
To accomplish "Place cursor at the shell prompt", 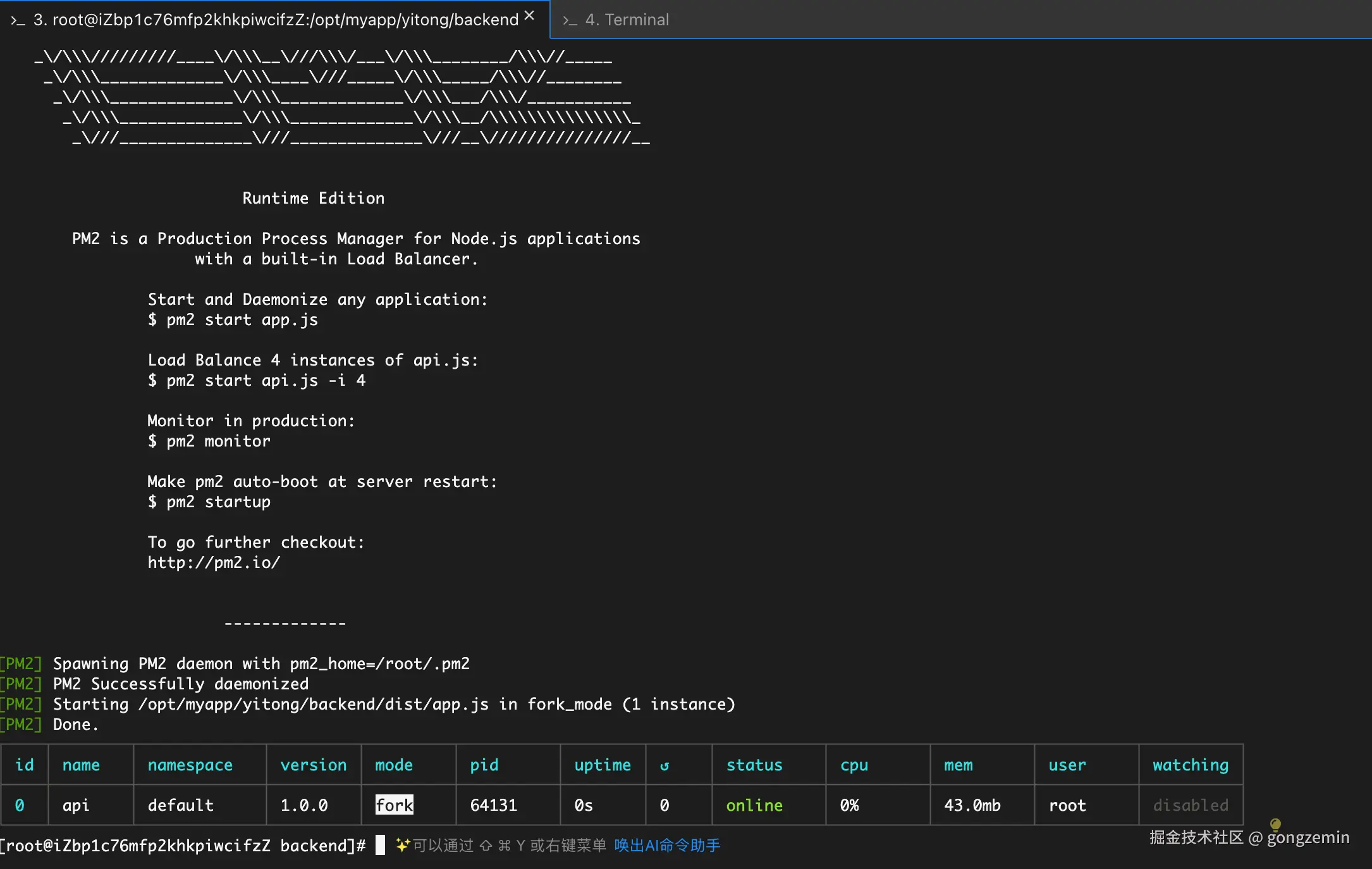I will point(380,846).
